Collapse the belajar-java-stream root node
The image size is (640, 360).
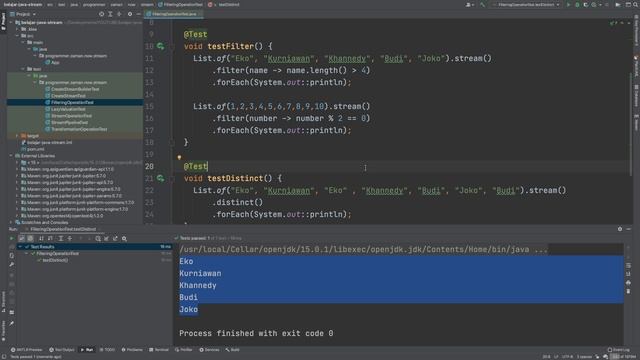tap(11, 22)
